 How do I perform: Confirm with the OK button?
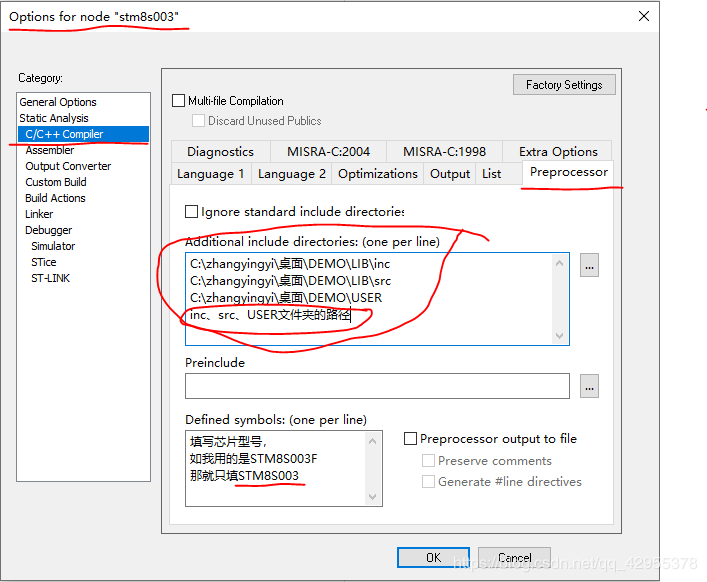[x=433, y=558]
